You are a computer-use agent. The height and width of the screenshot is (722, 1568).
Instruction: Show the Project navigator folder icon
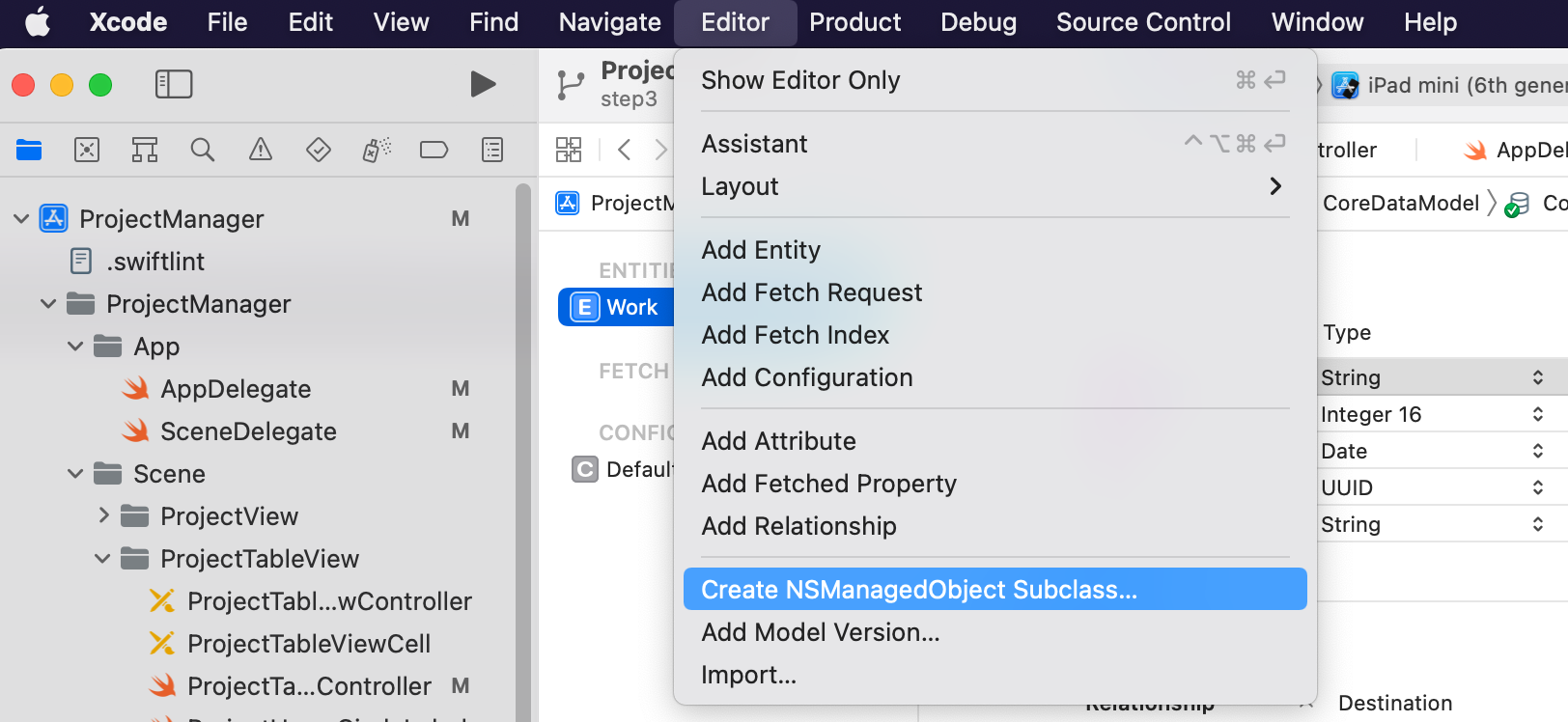pyautogui.click(x=29, y=150)
